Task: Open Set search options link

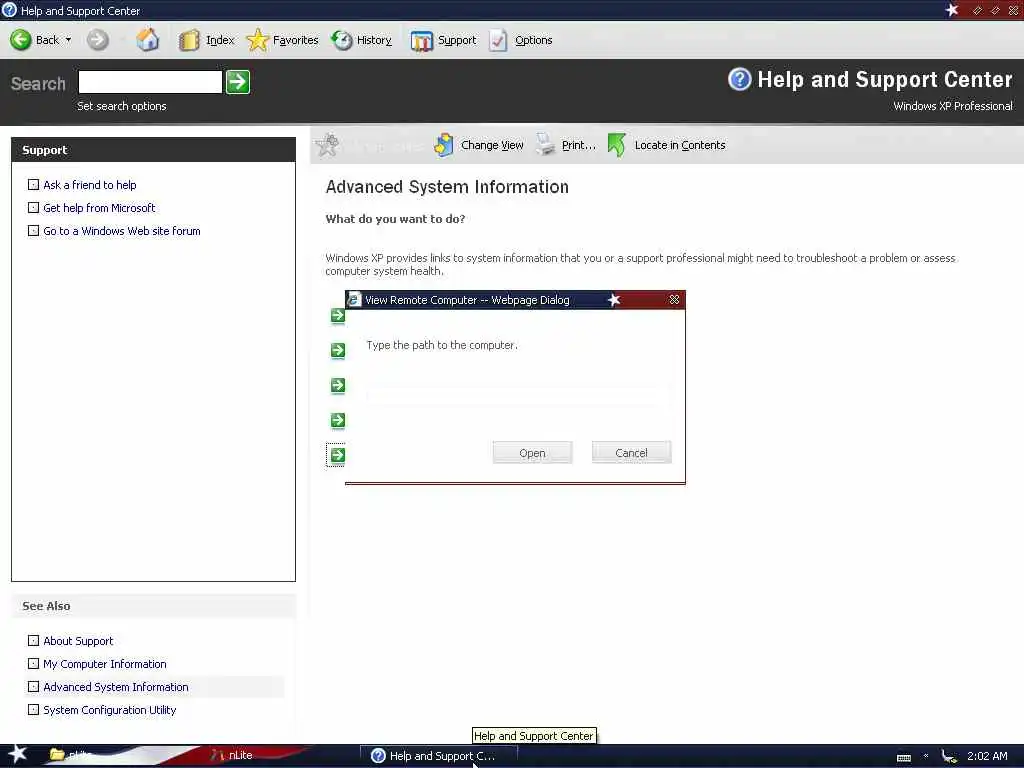Action: pos(121,106)
